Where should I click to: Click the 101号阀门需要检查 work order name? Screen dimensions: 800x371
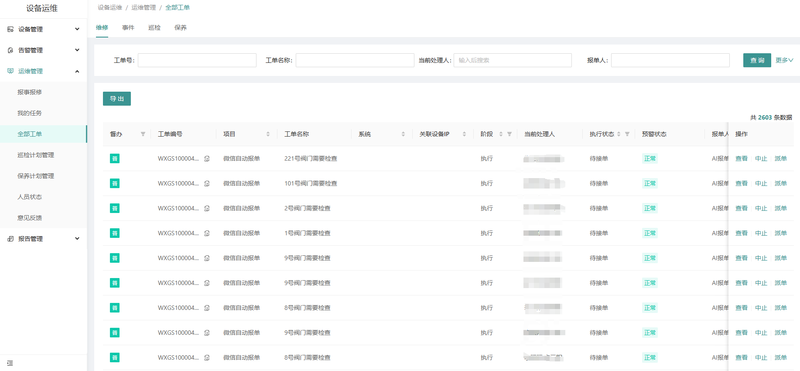tap(311, 183)
